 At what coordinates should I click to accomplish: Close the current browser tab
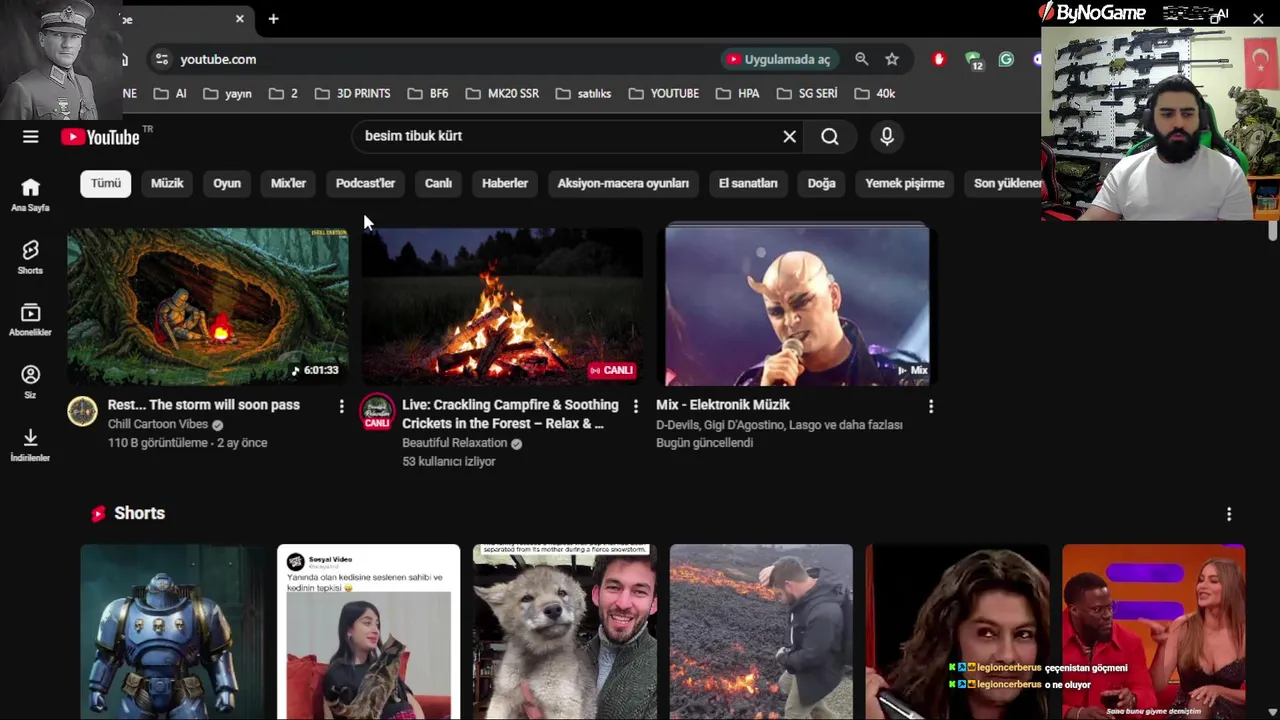point(240,19)
